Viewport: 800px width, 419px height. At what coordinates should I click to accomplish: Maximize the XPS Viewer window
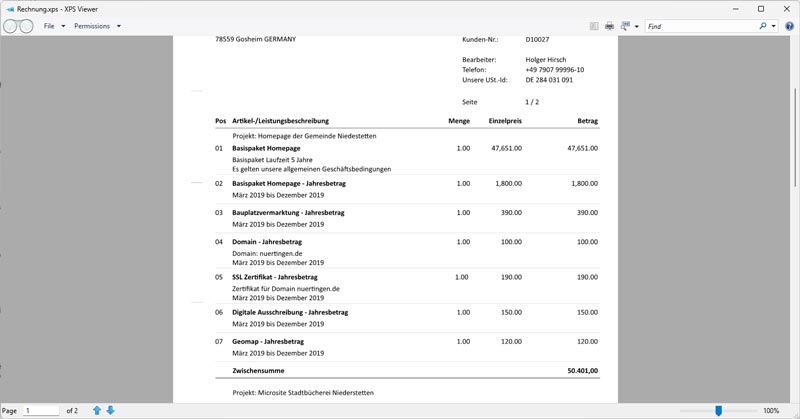pos(761,8)
